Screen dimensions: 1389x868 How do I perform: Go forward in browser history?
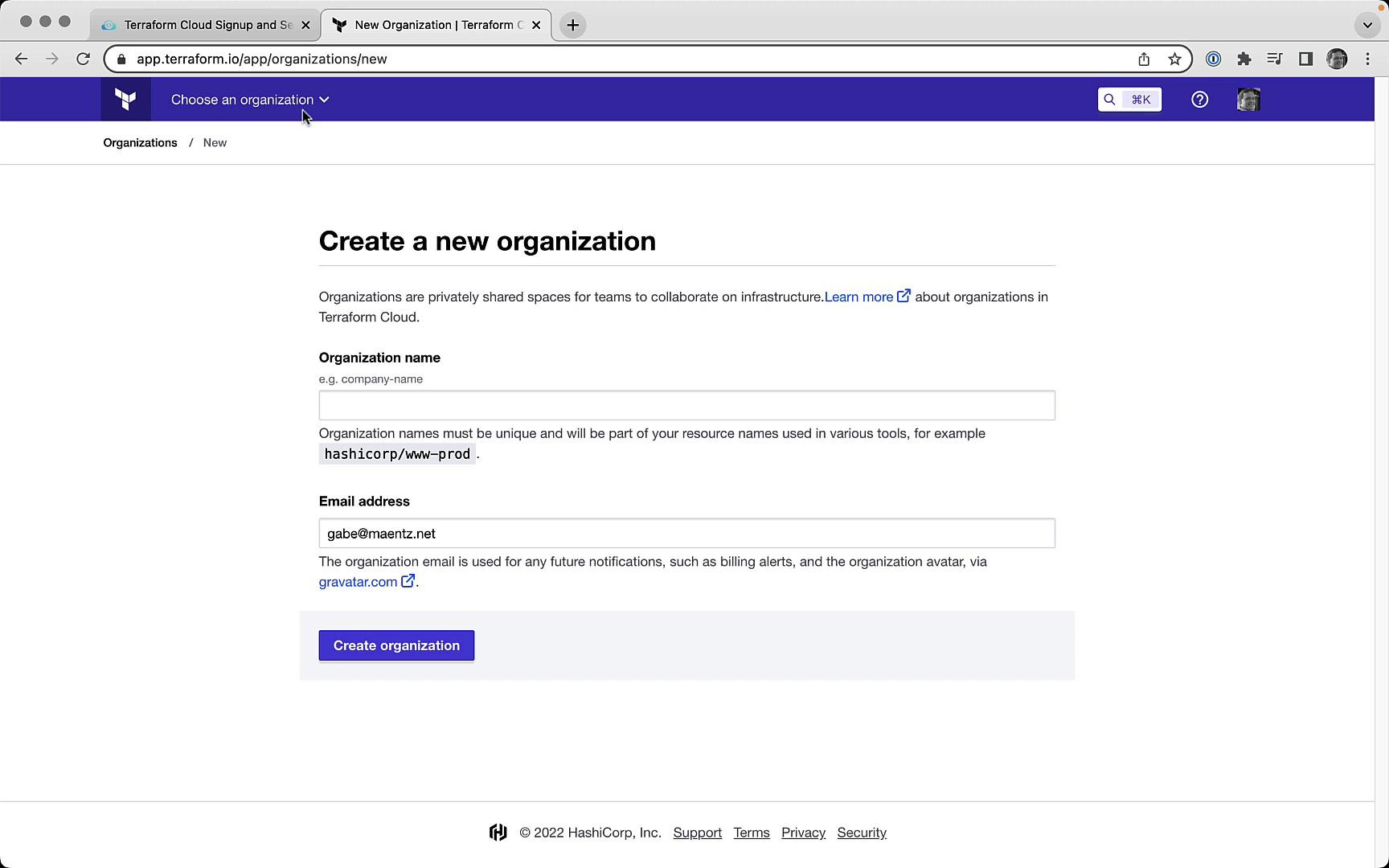tap(52, 59)
